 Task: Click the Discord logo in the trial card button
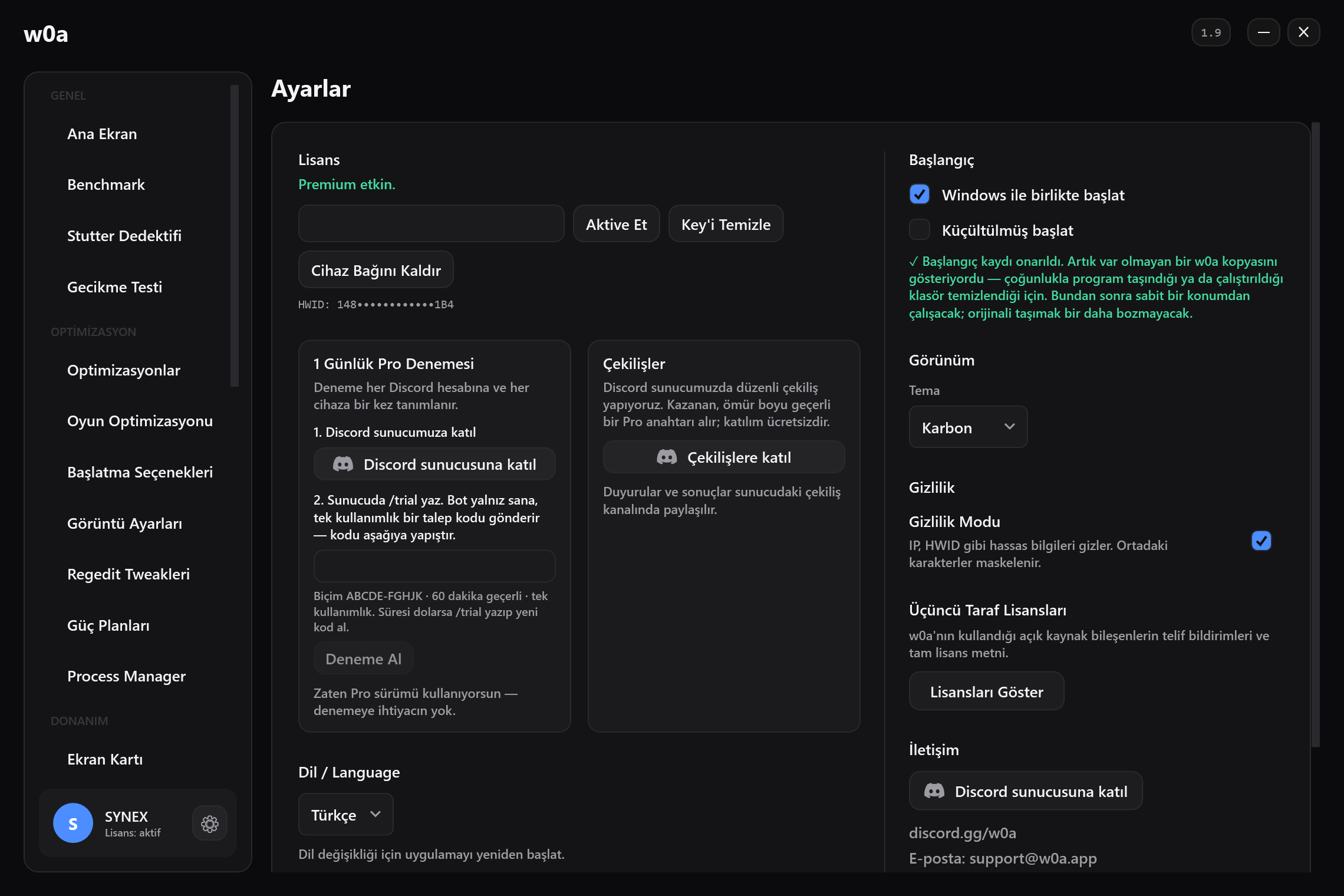tap(343, 465)
